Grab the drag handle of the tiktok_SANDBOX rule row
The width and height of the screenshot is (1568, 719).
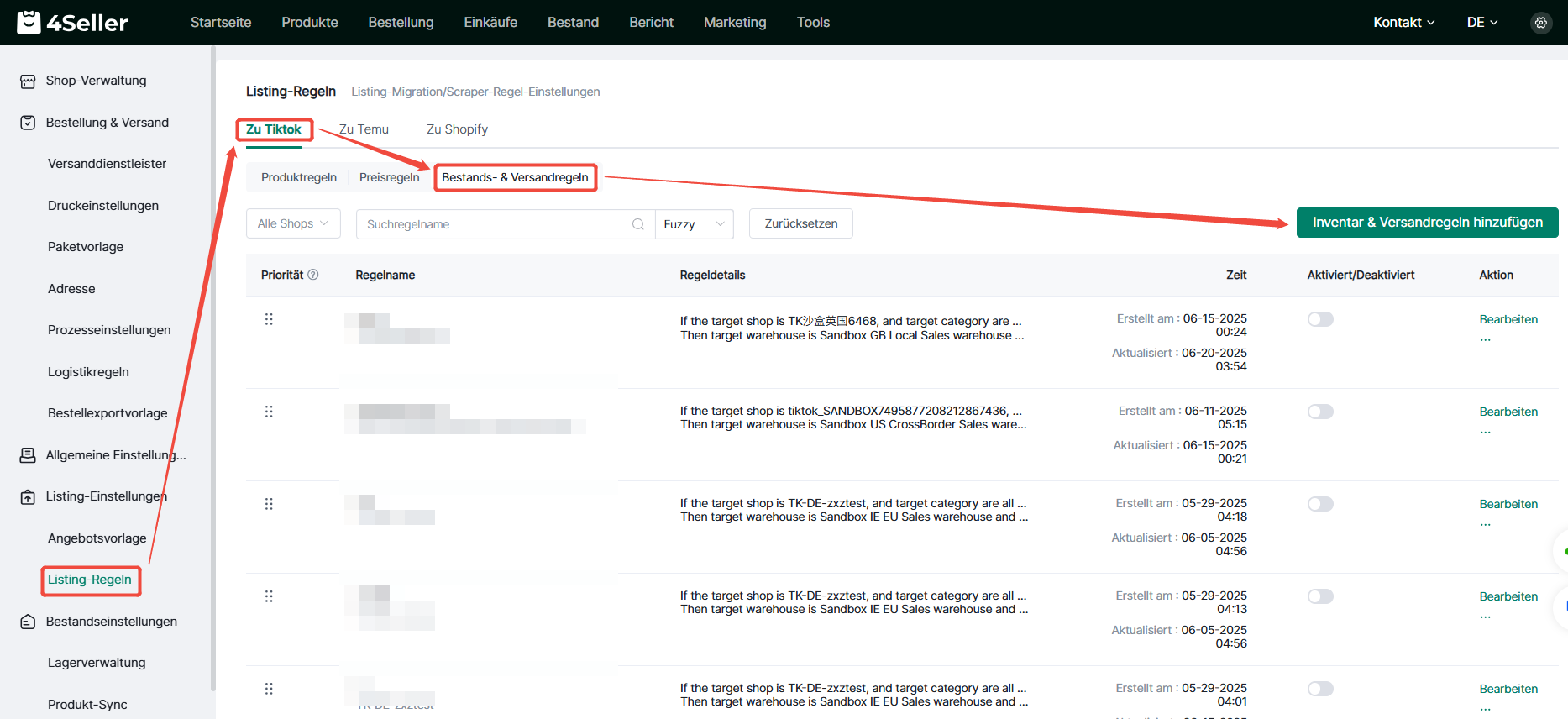[x=269, y=412]
